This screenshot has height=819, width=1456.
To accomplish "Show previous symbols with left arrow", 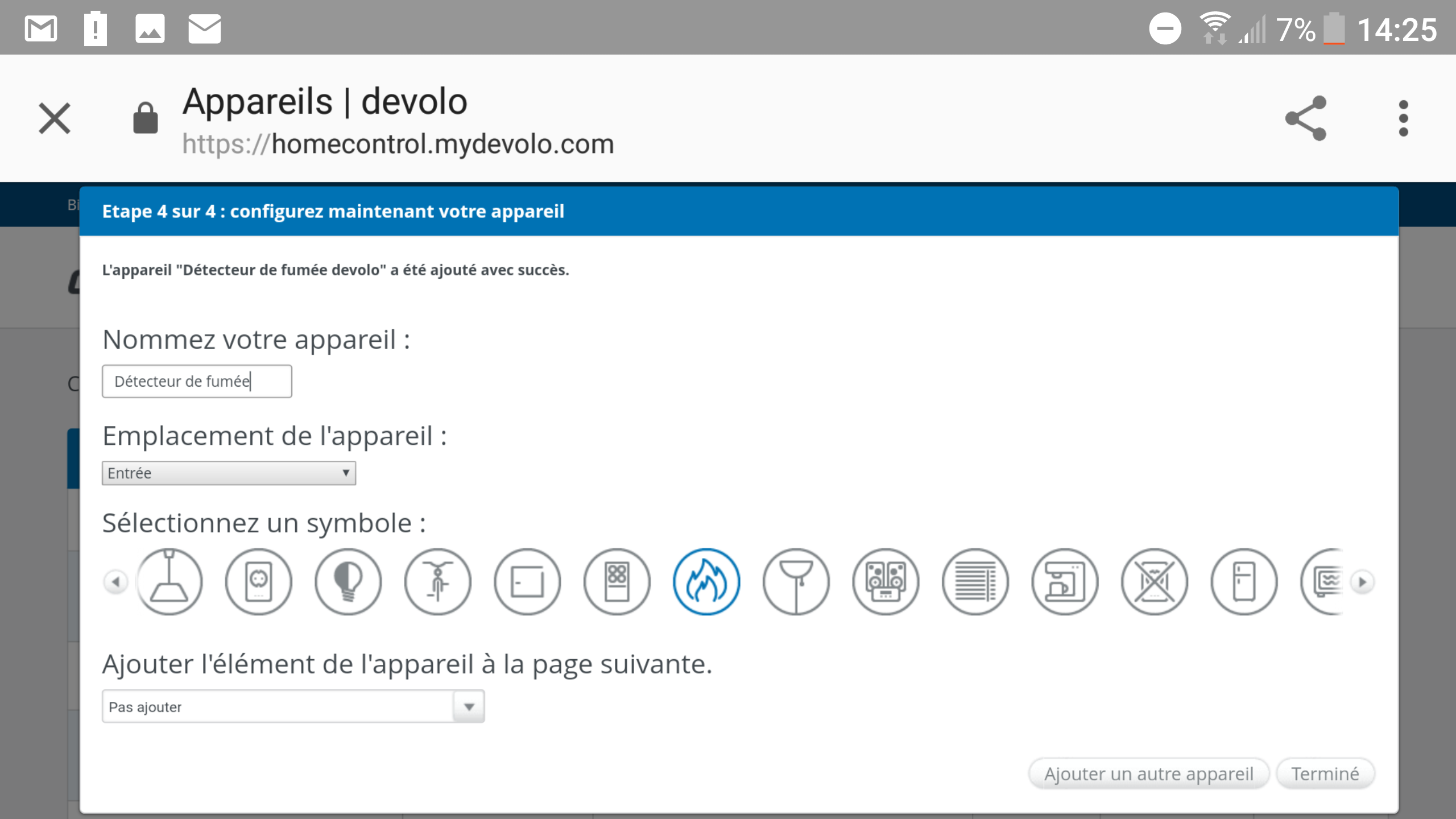I will (x=116, y=582).
